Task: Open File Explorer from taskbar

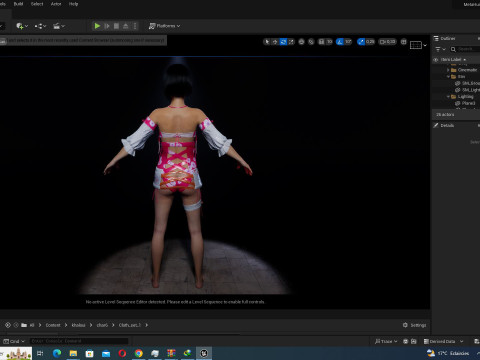Action: pyautogui.click(x=73, y=353)
